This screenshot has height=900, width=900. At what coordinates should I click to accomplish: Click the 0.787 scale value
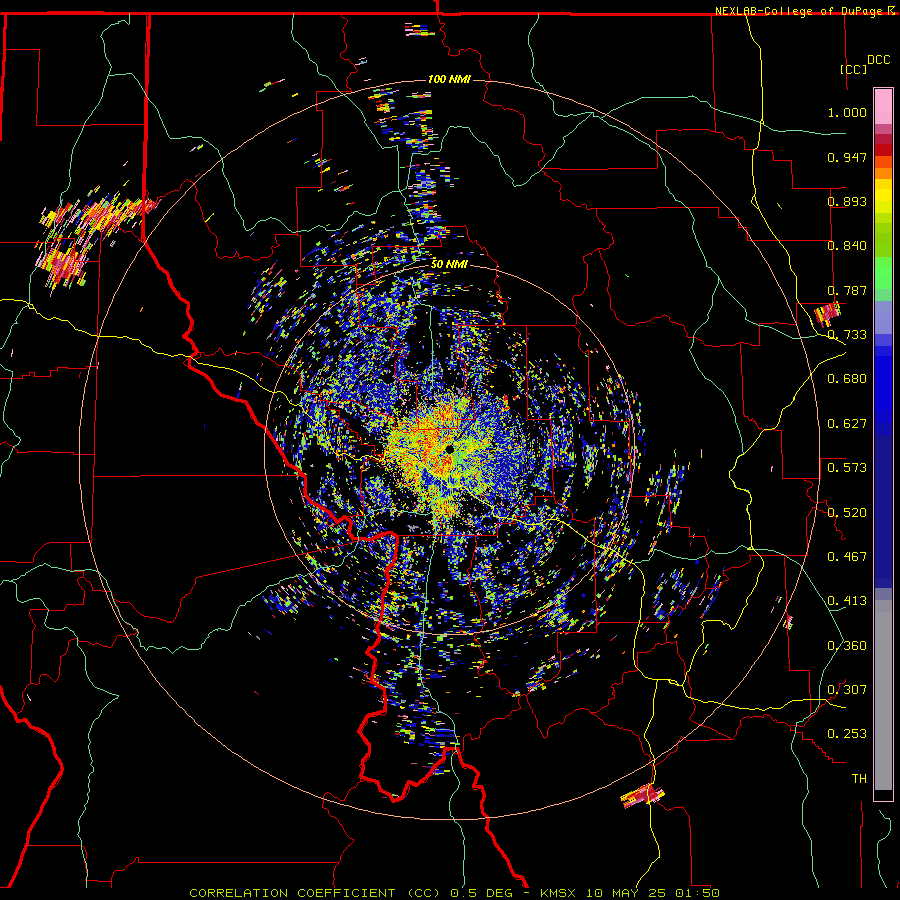[847, 290]
